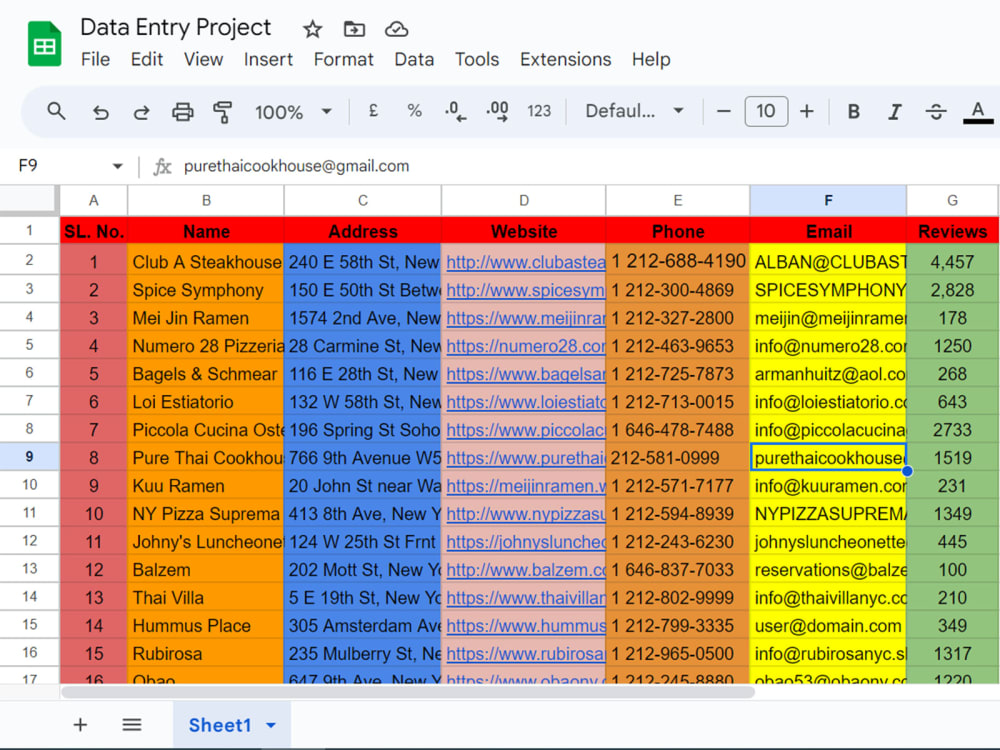Select cell with Mei Jin Ramen
The width and height of the screenshot is (1000, 750).
(x=205, y=318)
